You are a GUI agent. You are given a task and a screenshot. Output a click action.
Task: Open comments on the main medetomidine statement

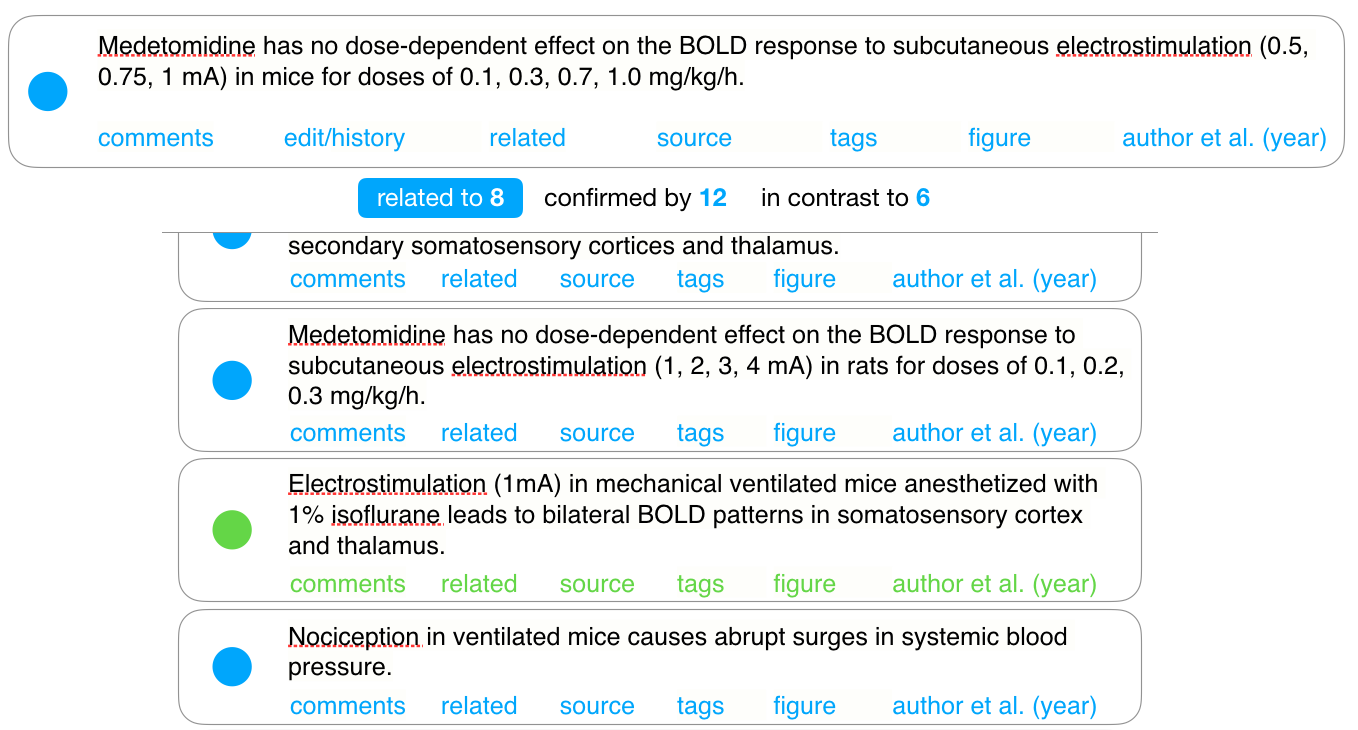(x=155, y=138)
